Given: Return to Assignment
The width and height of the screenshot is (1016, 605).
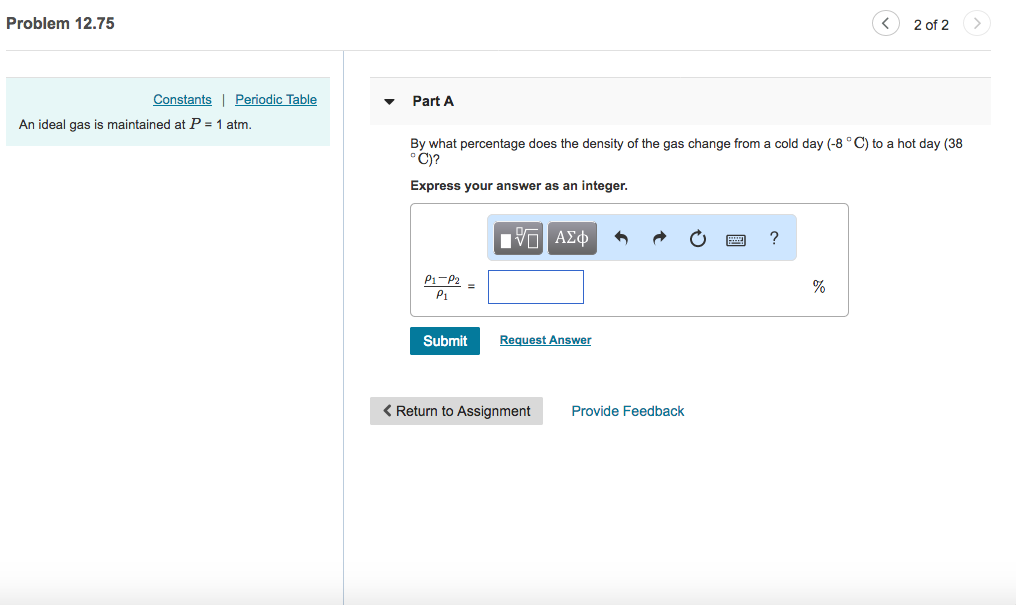Looking at the screenshot, I should [x=456, y=410].
